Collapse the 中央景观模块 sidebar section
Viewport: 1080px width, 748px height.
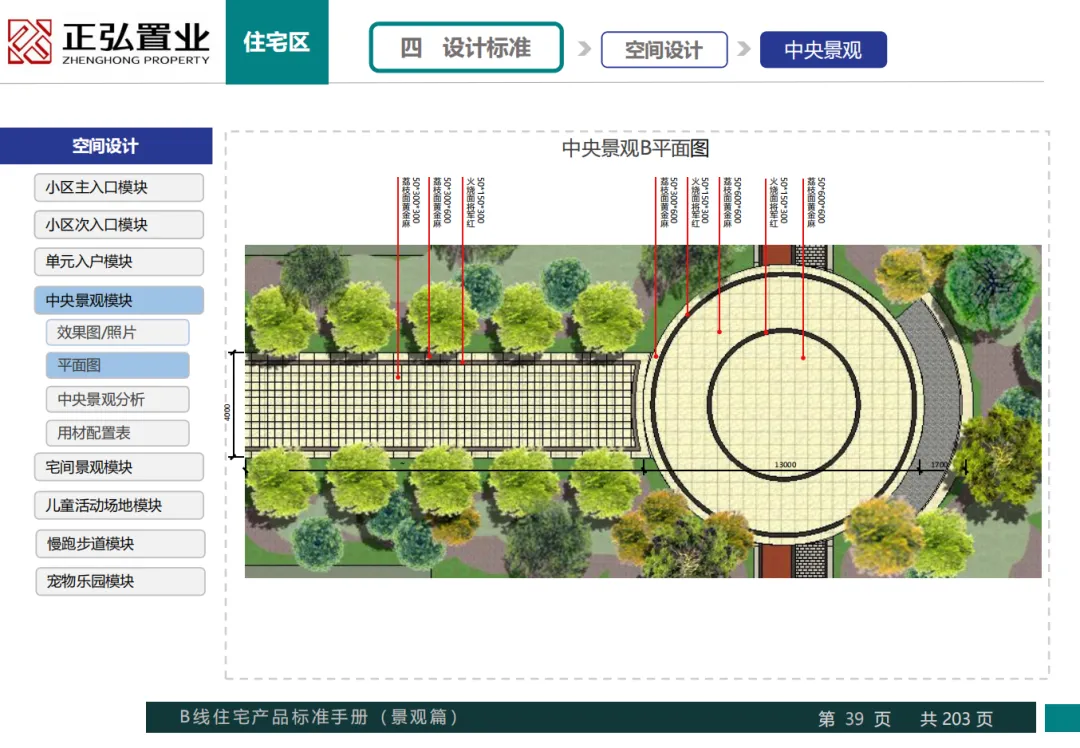pyautogui.click(x=118, y=300)
